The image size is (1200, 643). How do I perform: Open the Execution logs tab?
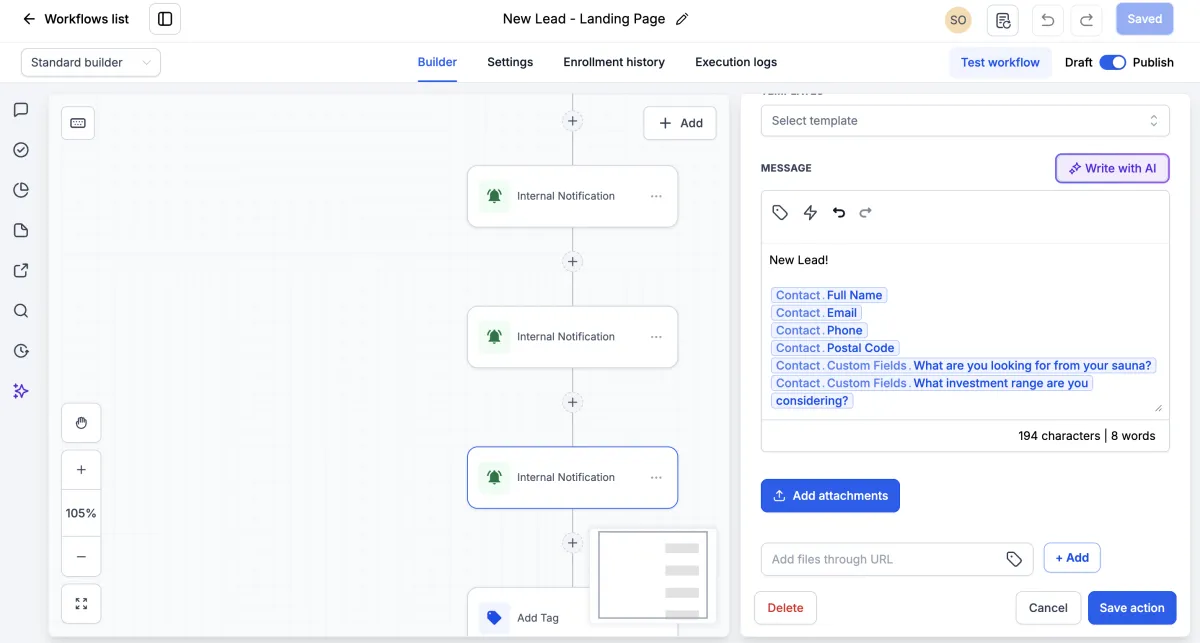[x=736, y=62]
